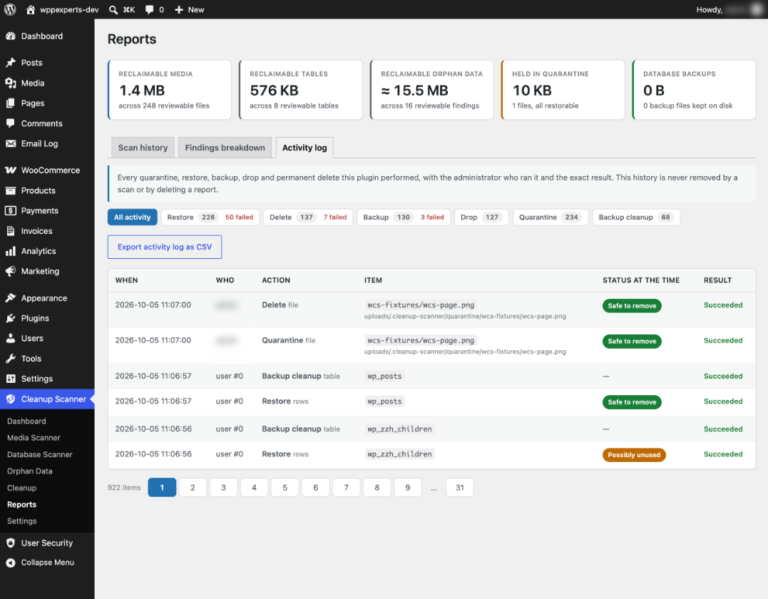Open Orphan Data submenu item
Viewport: 768px width, 599px height.
point(29,471)
